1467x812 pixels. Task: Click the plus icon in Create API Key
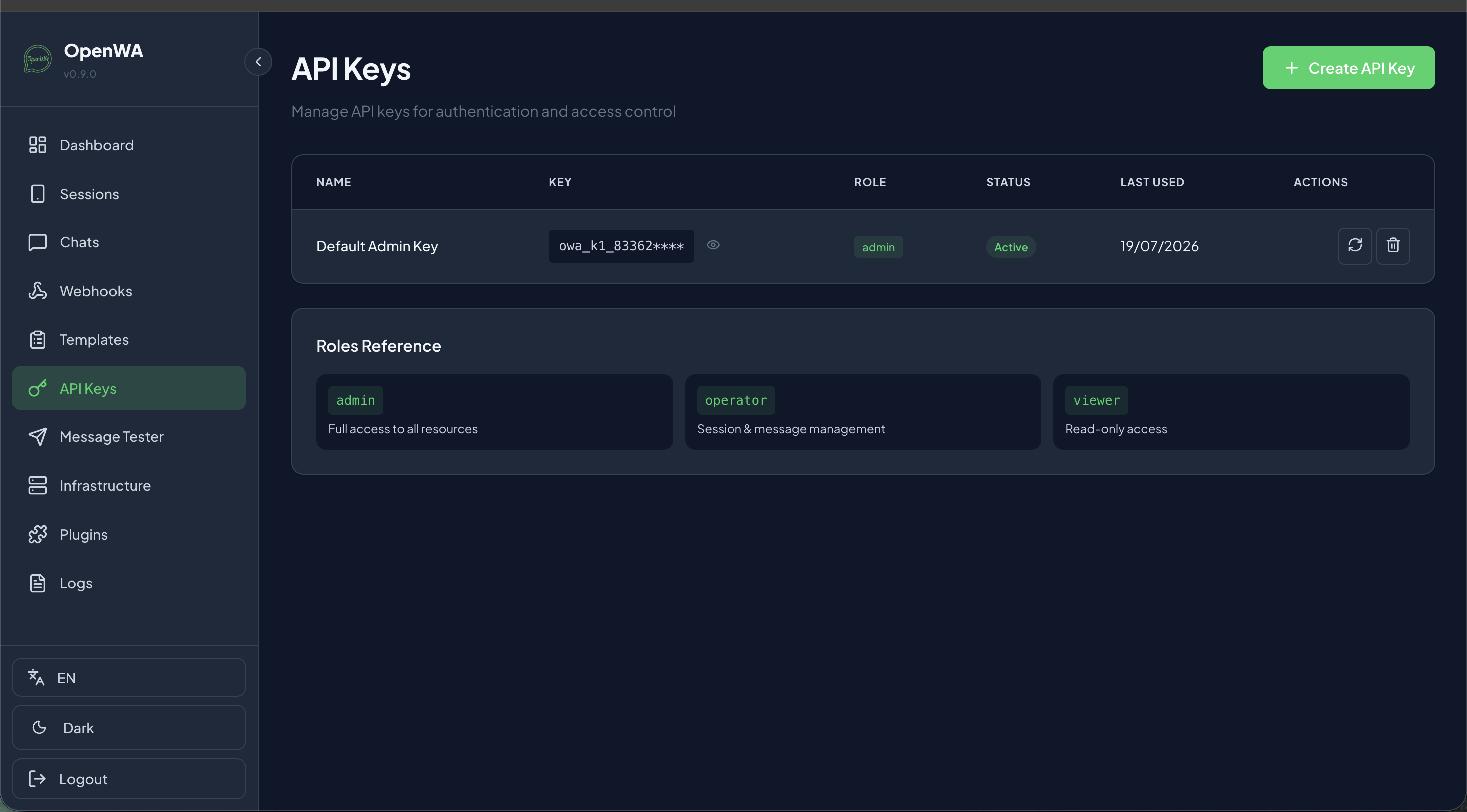1291,68
